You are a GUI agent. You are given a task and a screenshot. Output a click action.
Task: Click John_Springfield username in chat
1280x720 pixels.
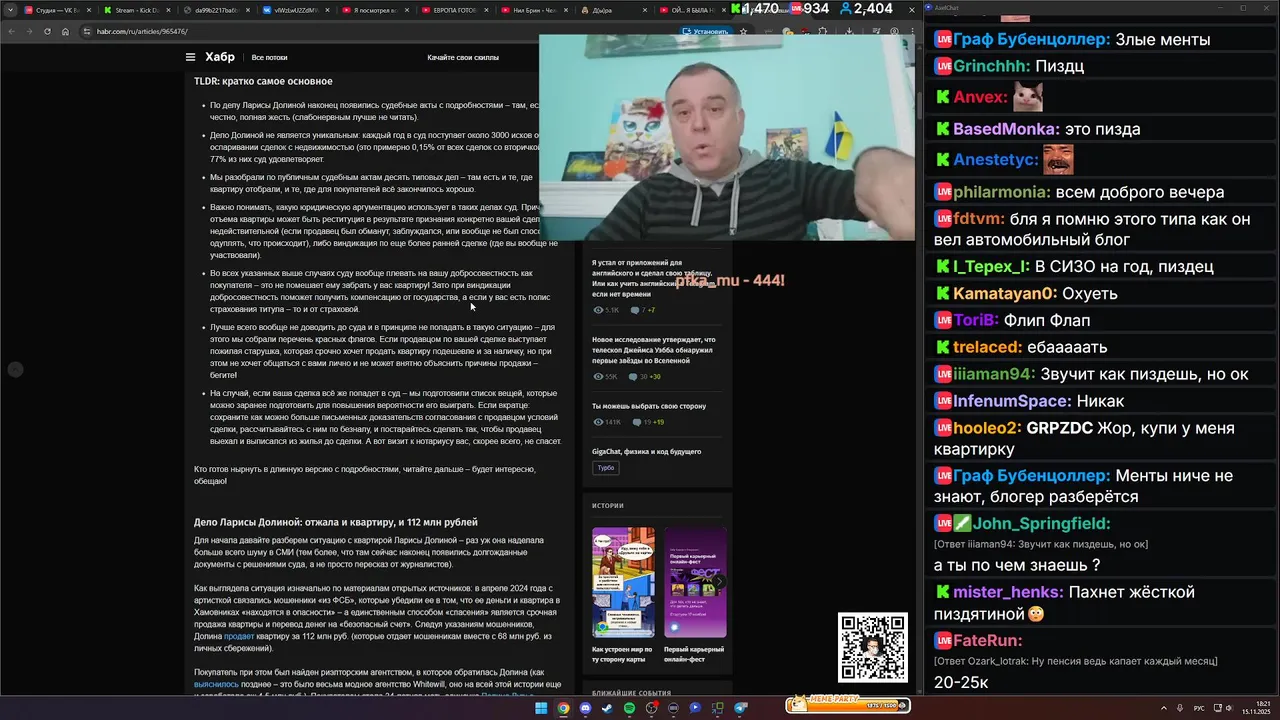1042,523
